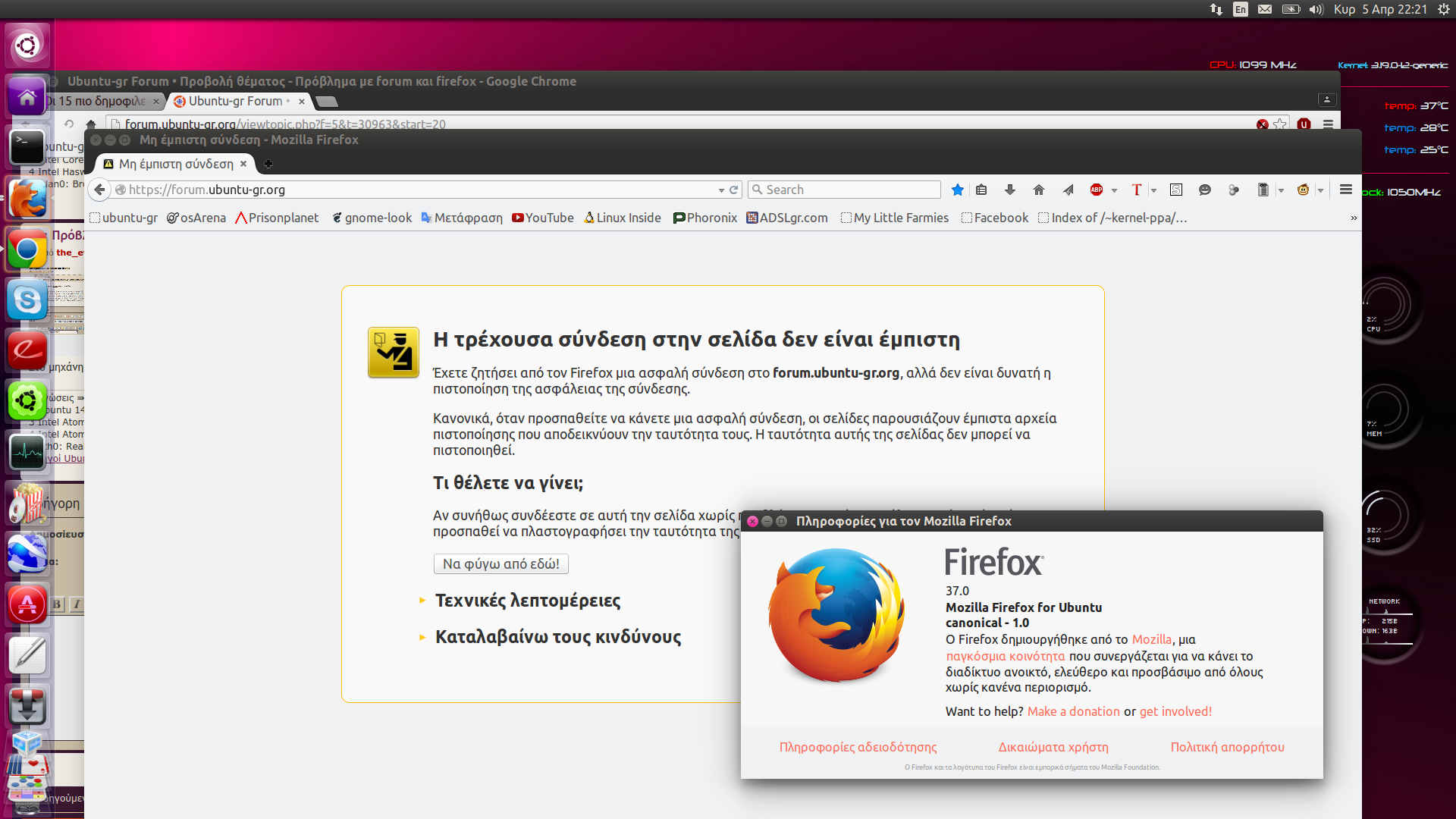The height and width of the screenshot is (819, 1456).
Task: Click the Να φύγω από εδώ! button
Action: click(501, 564)
